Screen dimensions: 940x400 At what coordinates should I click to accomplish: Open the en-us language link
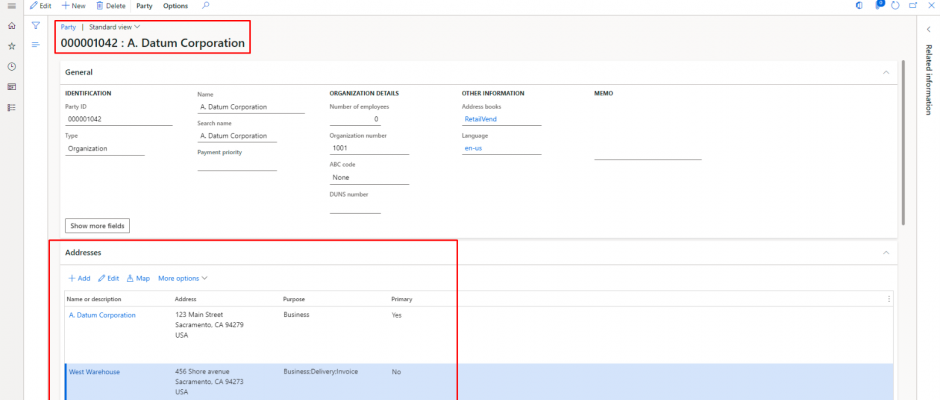tap(474, 148)
